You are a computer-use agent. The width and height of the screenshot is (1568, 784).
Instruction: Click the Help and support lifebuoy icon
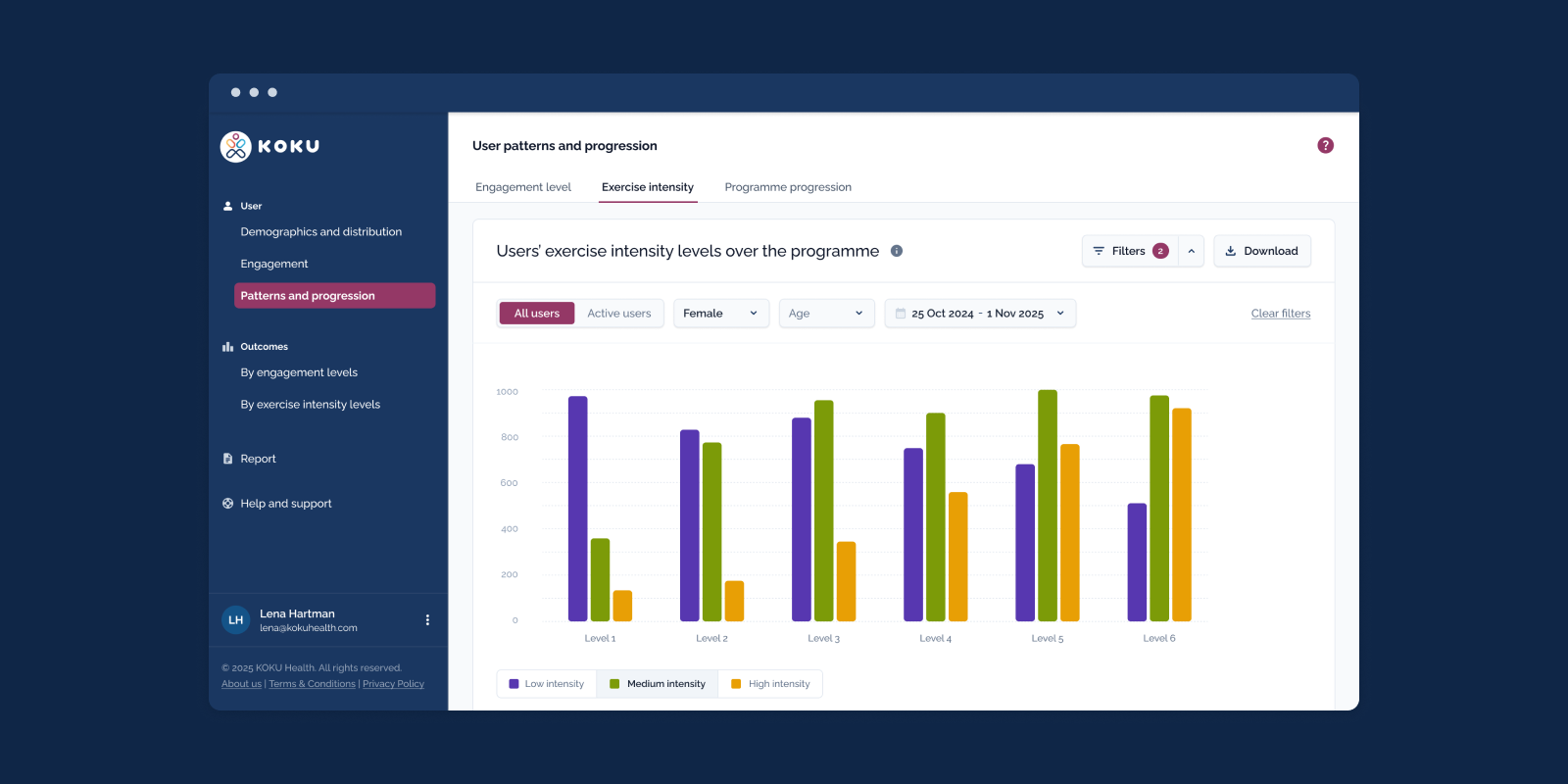(x=227, y=504)
